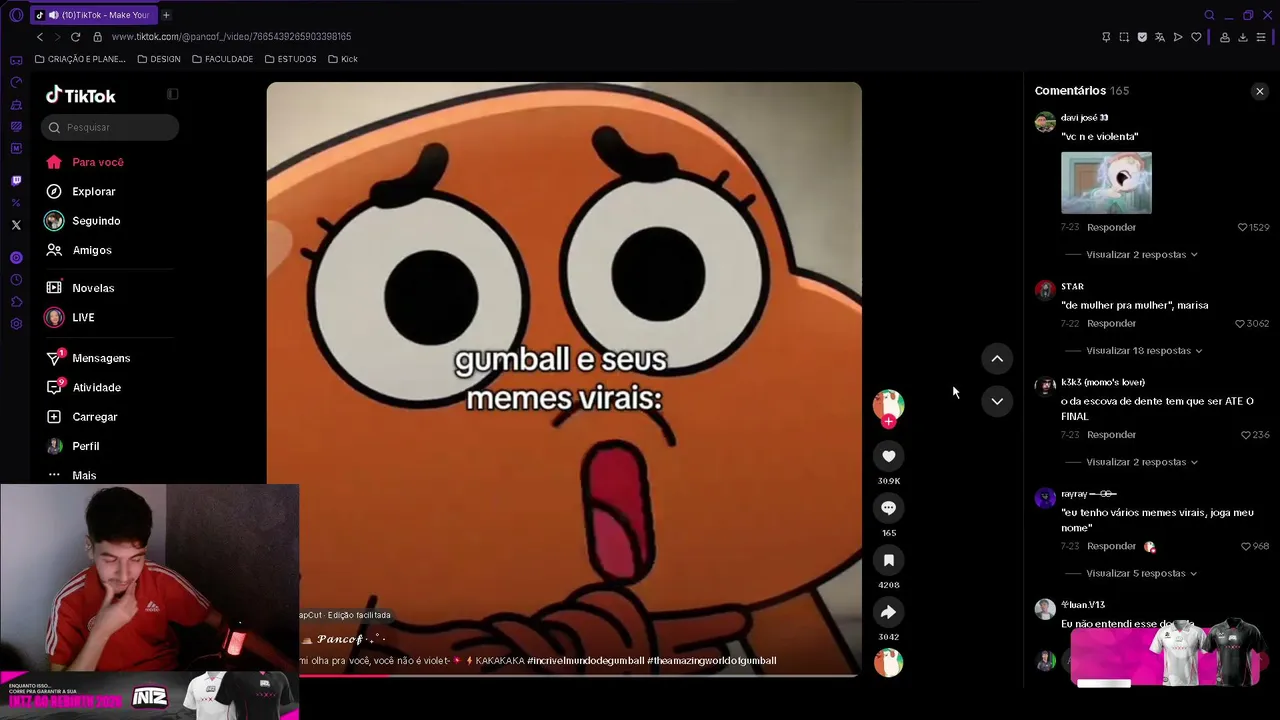Share the video with the arrow icon
The image size is (1280, 720).
tap(888, 612)
